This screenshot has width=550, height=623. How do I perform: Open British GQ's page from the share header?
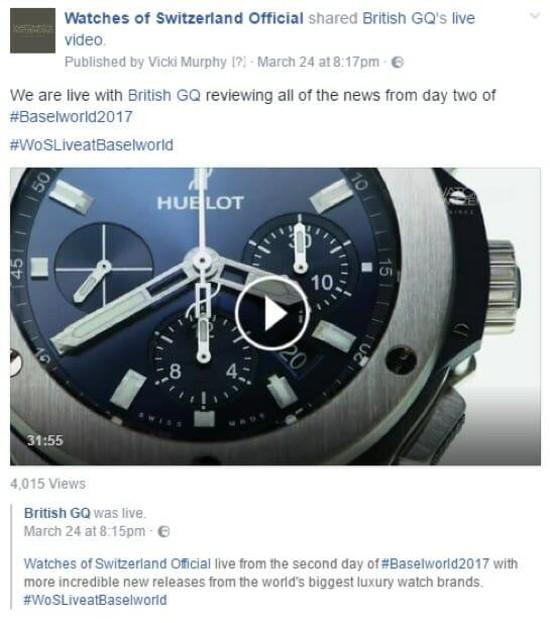[x=405, y=18]
